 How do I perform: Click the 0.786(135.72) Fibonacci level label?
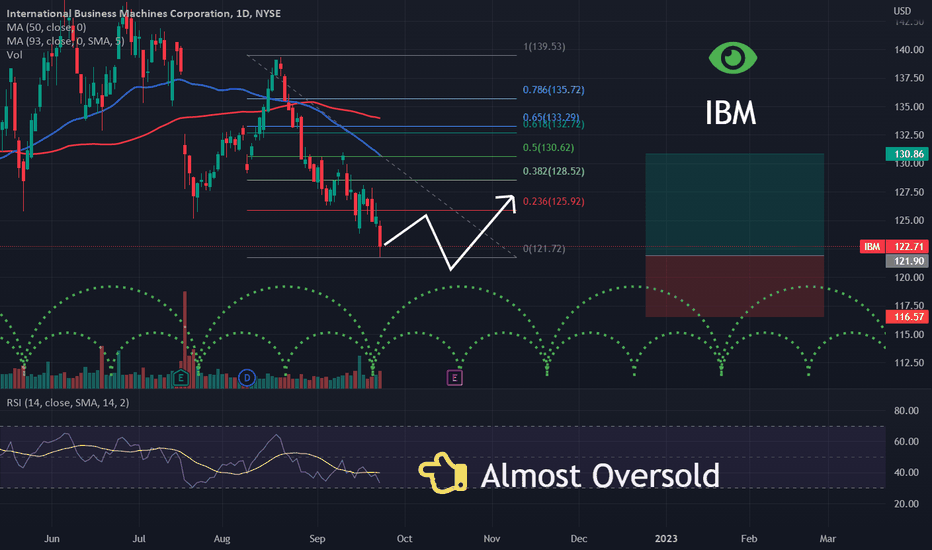pyautogui.click(x=553, y=90)
